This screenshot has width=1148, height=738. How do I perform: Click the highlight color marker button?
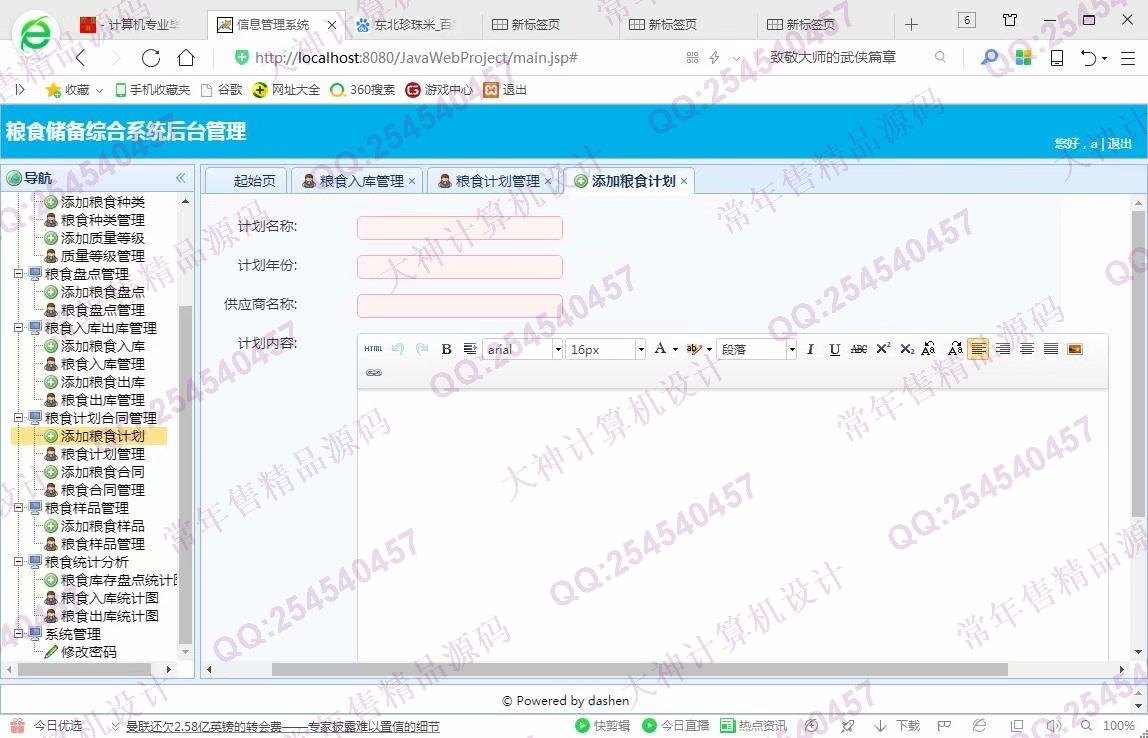693,349
